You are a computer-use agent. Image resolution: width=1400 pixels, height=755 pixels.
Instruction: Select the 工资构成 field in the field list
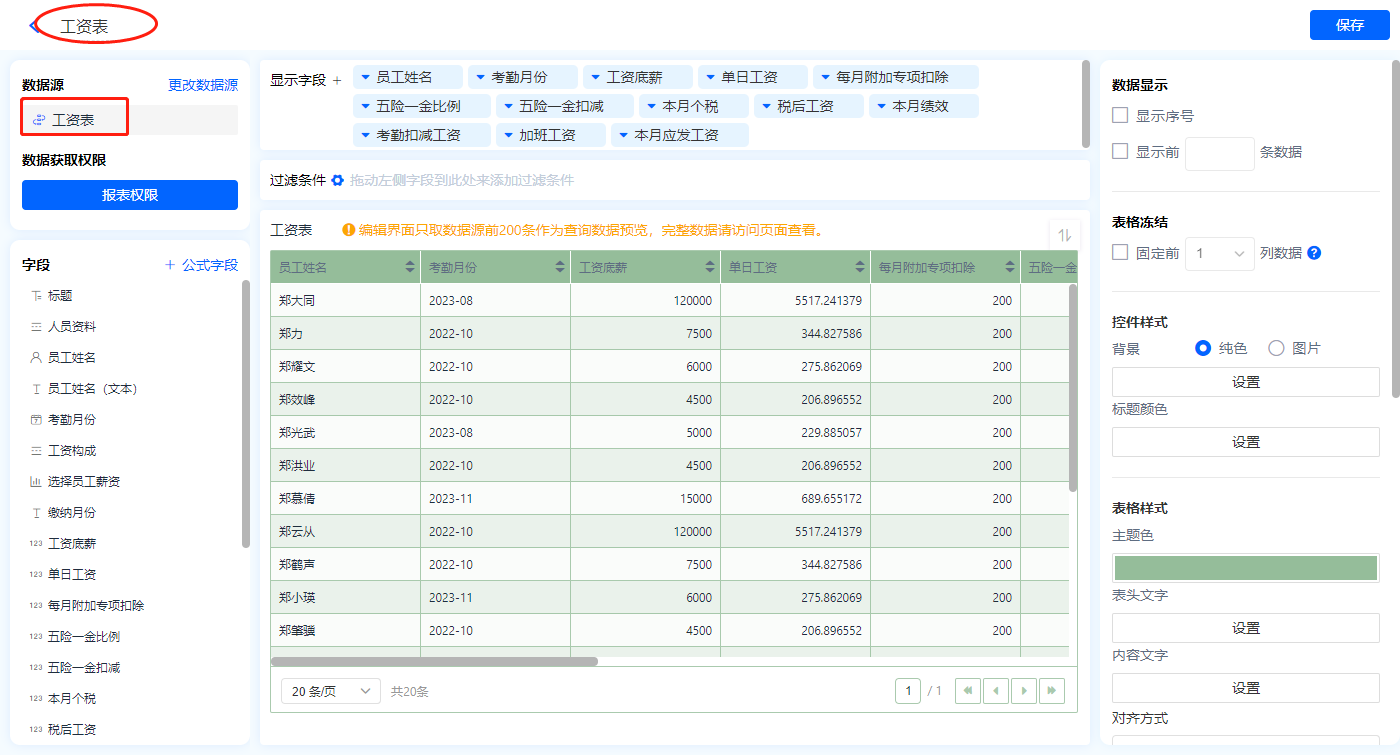[x=71, y=451]
